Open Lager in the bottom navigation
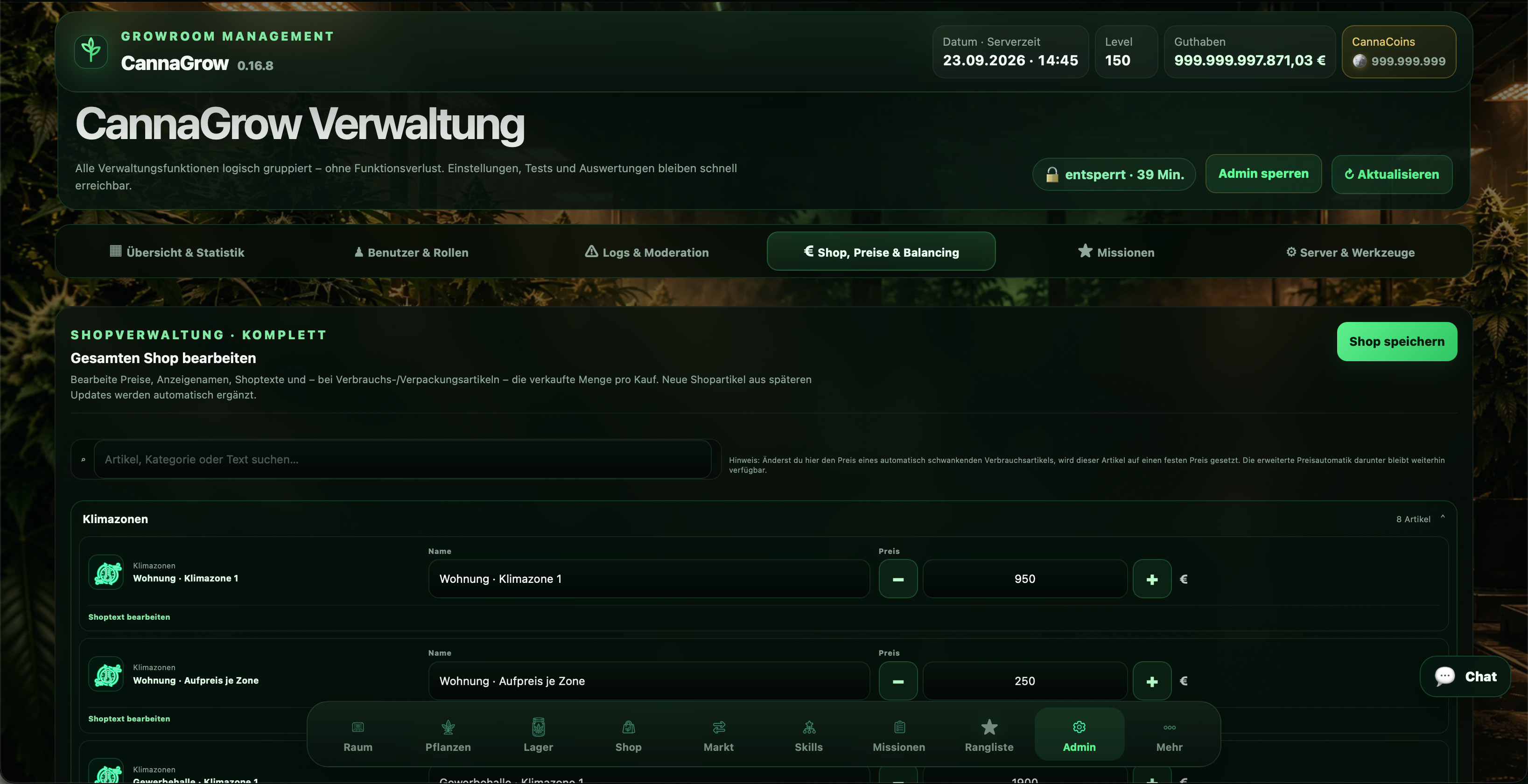The width and height of the screenshot is (1528, 784). click(538, 734)
